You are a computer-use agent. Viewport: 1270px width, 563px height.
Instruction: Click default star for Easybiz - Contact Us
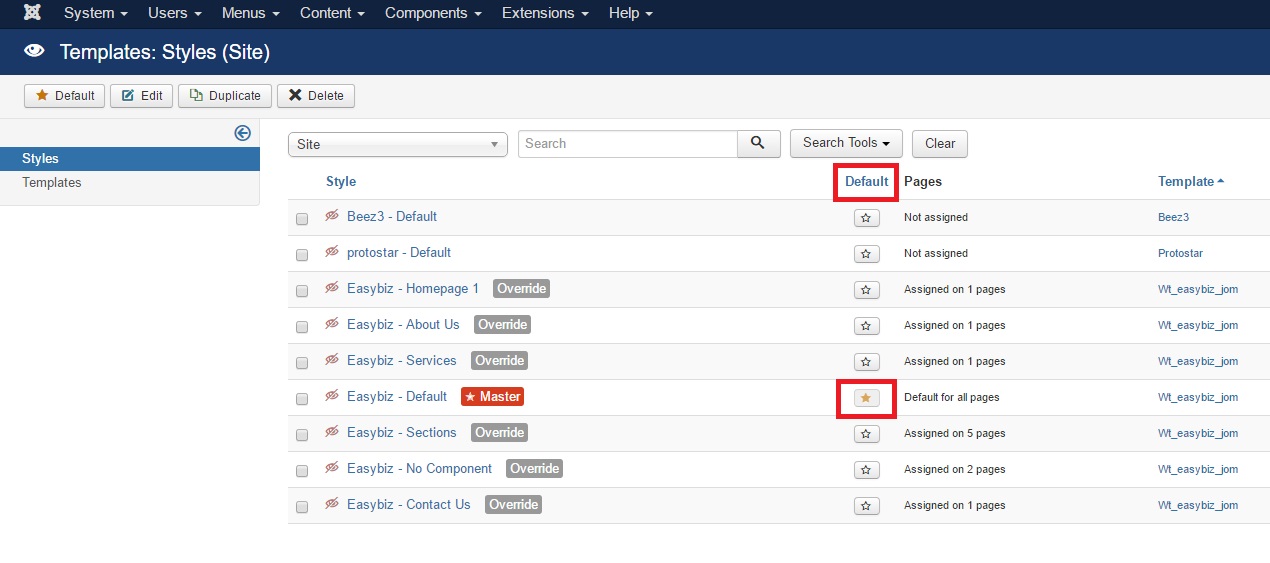coord(867,505)
